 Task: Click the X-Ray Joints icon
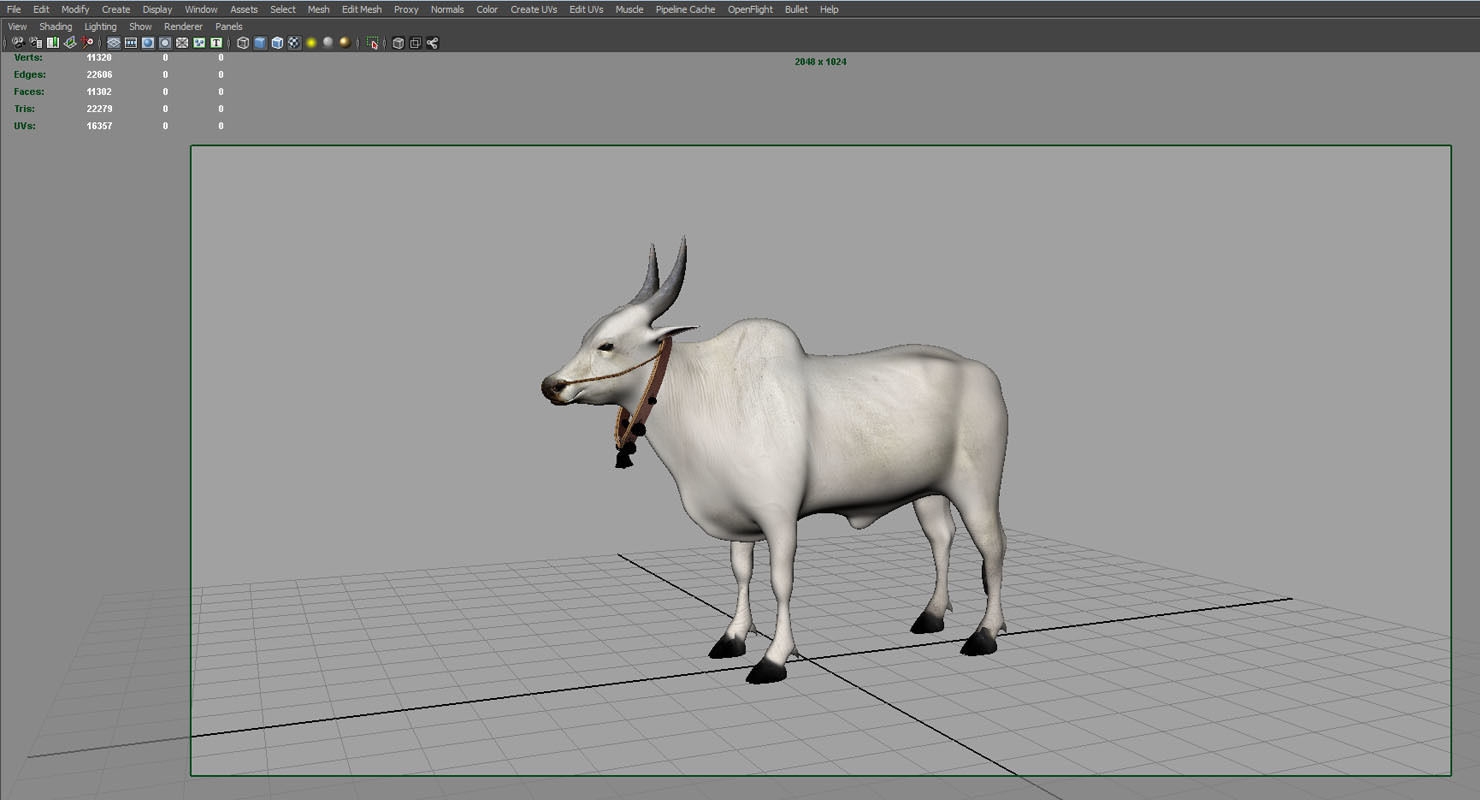coord(432,43)
